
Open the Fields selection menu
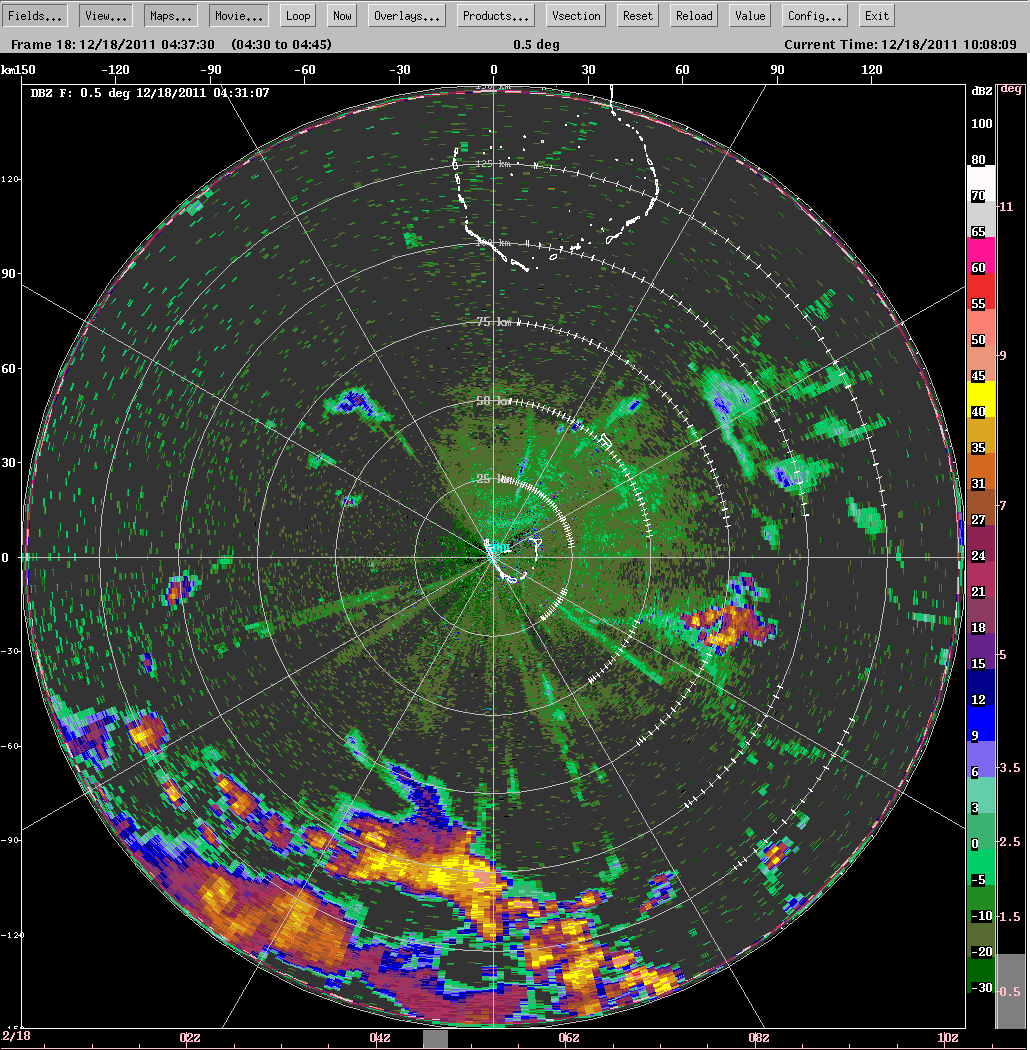[x=34, y=15]
